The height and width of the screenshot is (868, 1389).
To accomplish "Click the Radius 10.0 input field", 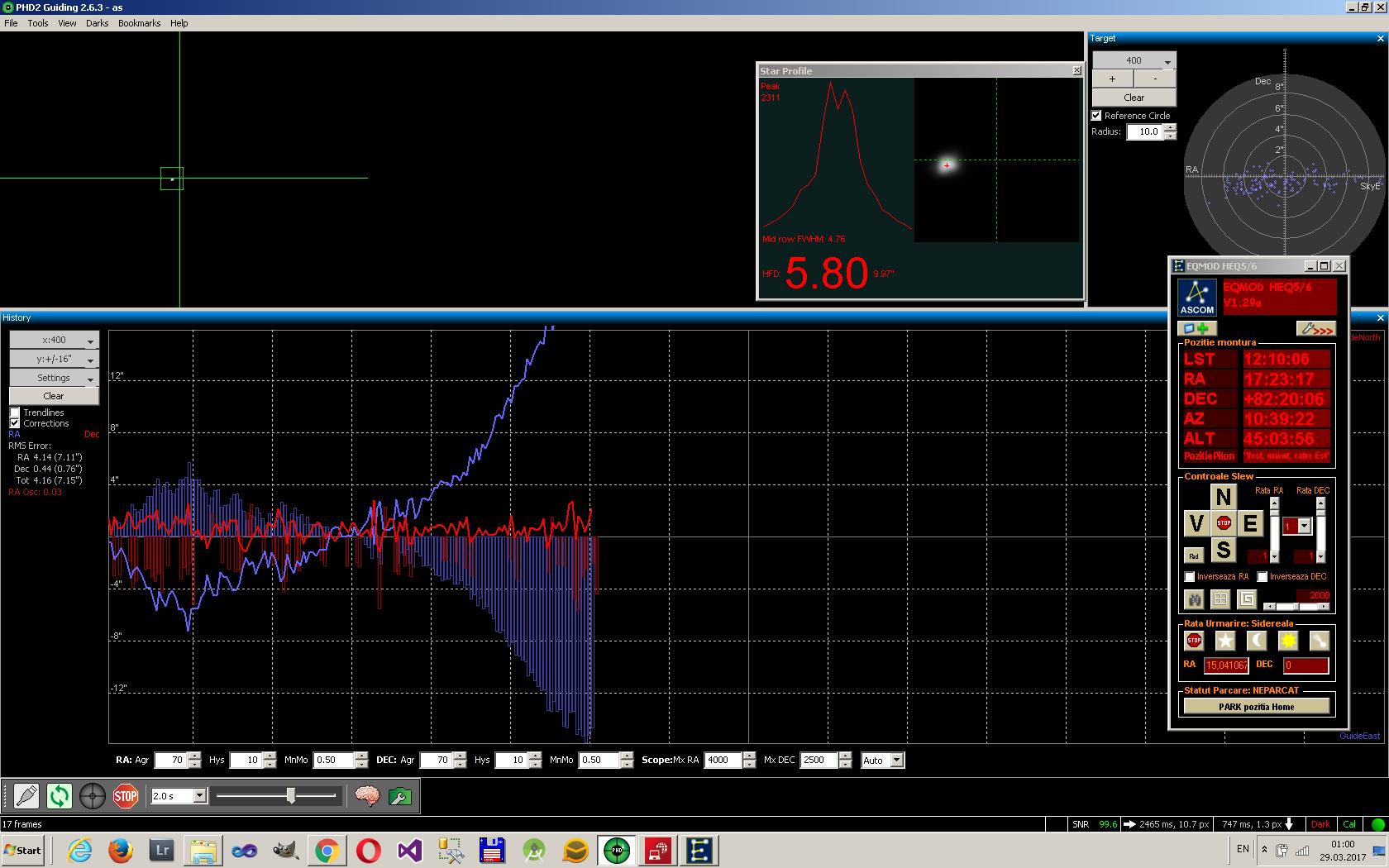I will point(1145,131).
